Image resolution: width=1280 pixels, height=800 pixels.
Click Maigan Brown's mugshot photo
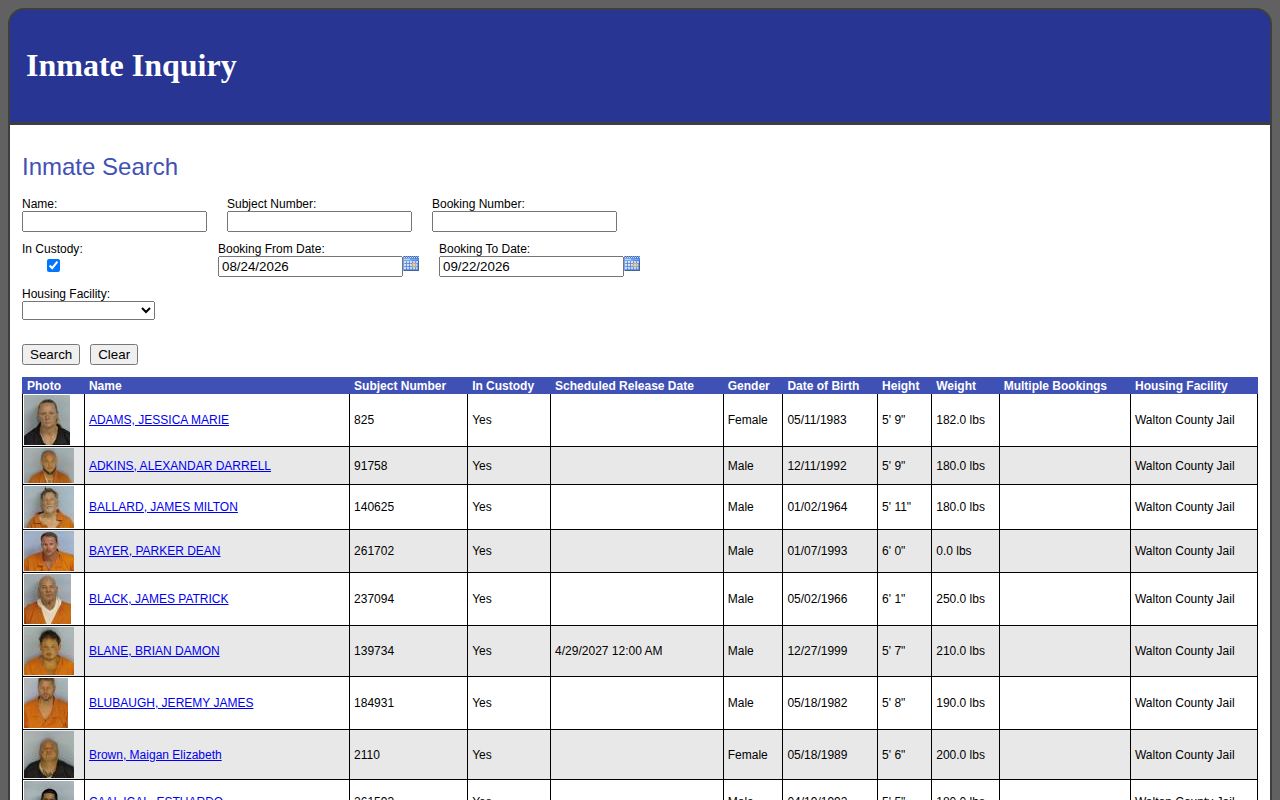pyautogui.click(x=49, y=755)
